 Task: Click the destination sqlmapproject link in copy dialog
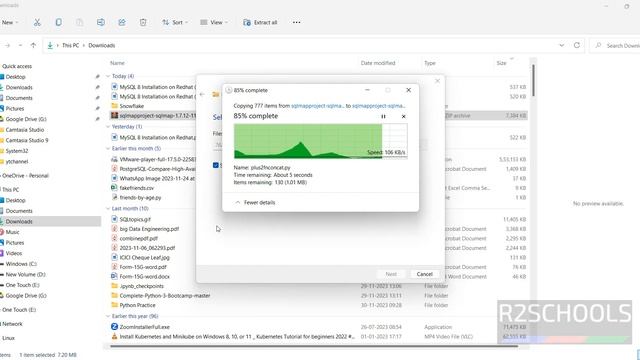coord(379,106)
